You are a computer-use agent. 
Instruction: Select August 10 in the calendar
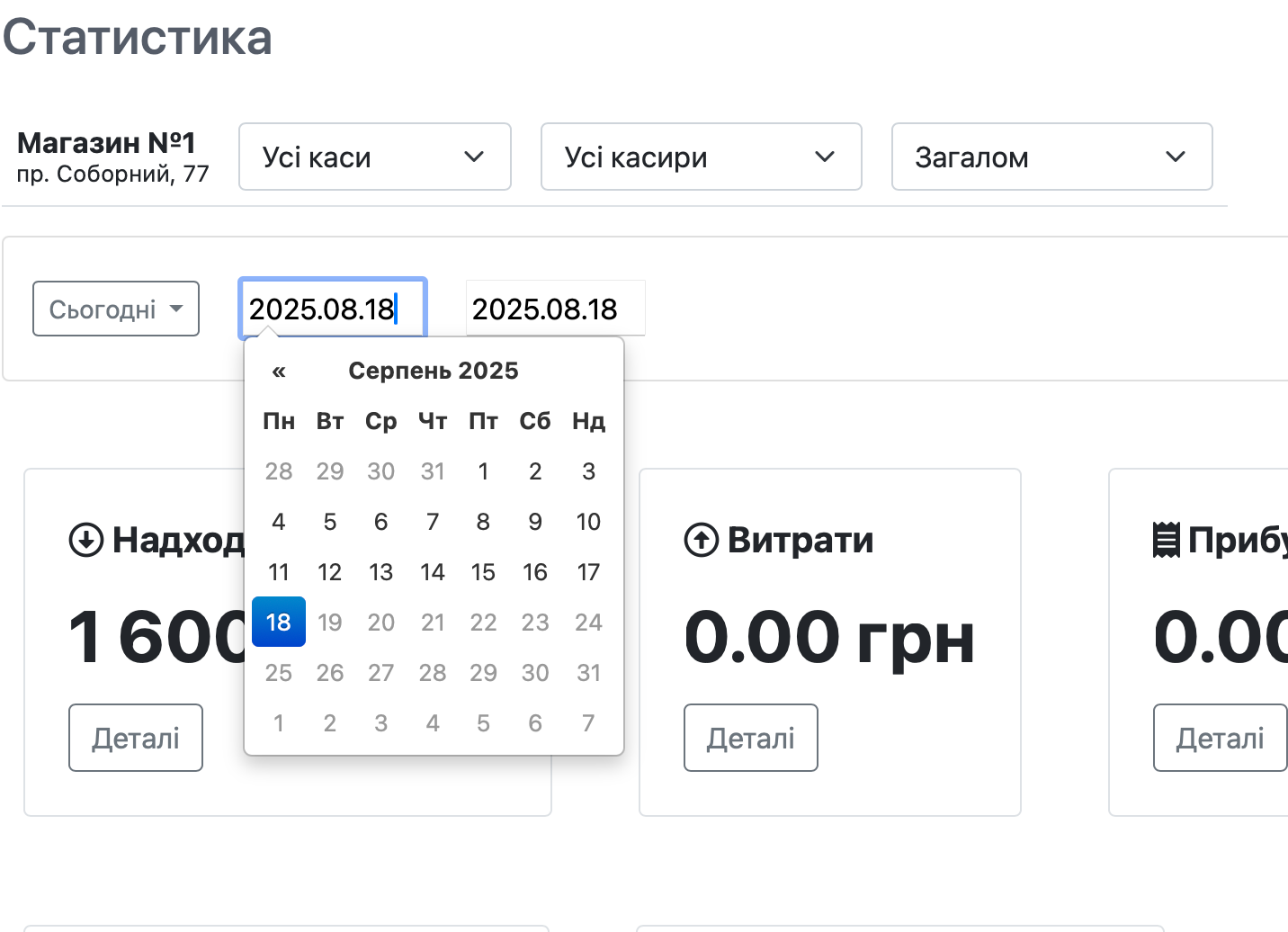coord(588,521)
